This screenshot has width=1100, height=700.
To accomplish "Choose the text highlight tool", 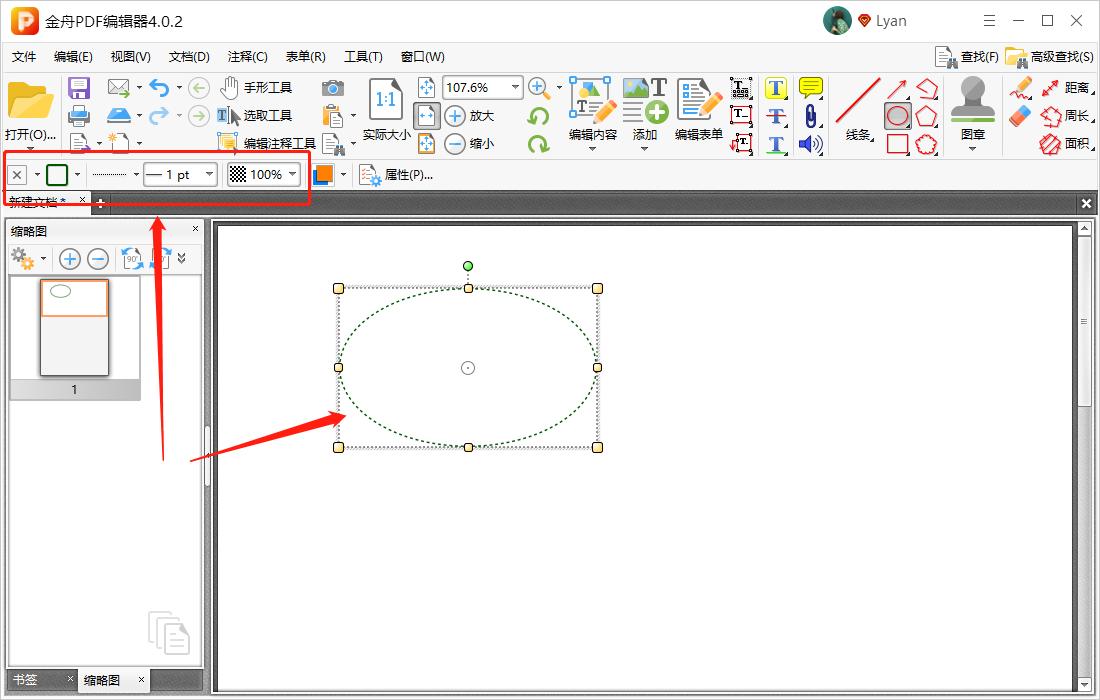I will pos(777,88).
